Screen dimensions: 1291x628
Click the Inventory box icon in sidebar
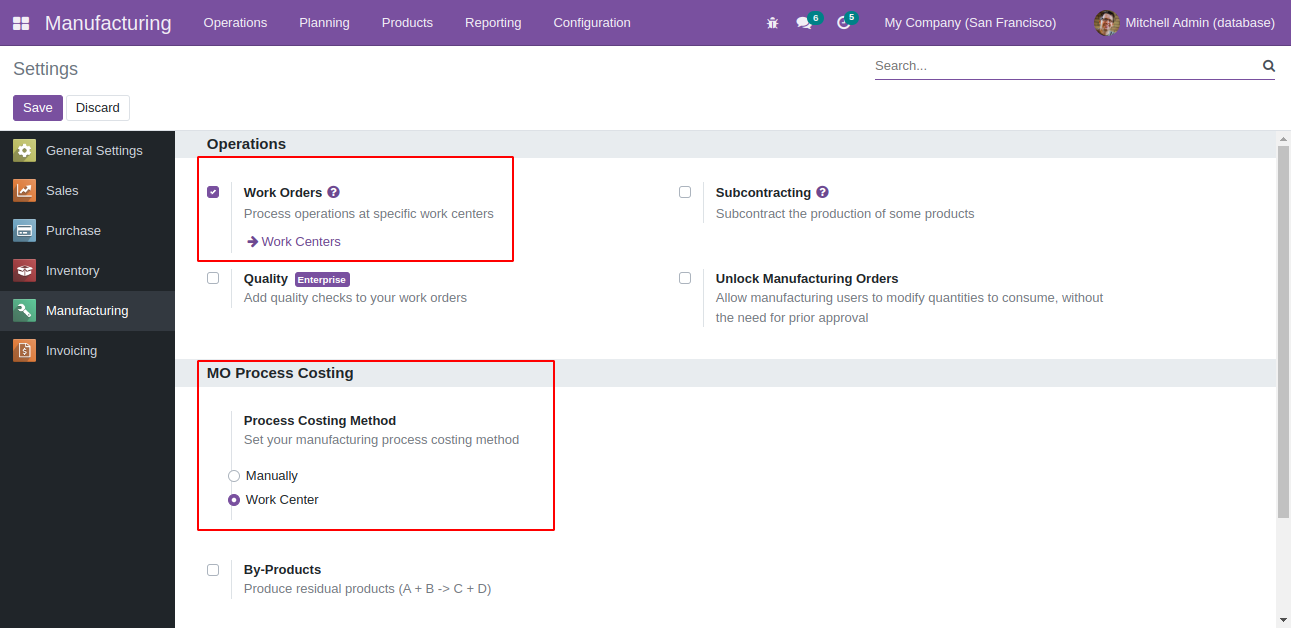coord(24,271)
